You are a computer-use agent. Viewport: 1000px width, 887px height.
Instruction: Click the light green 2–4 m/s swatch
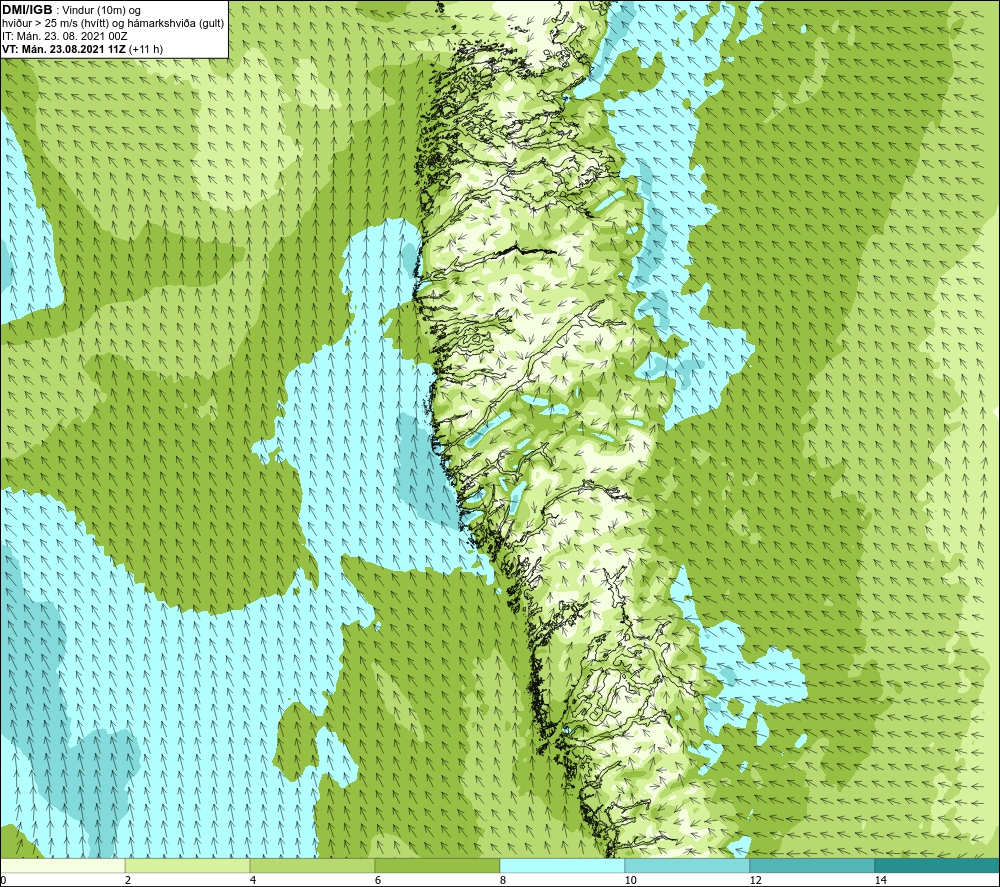188,865
